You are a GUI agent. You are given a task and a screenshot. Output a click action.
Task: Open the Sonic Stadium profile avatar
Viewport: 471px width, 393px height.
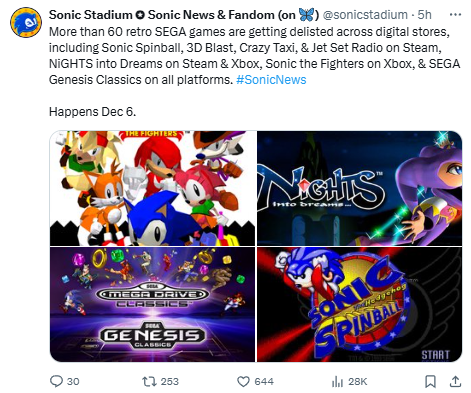pyautogui.click(x=26, y=22)
